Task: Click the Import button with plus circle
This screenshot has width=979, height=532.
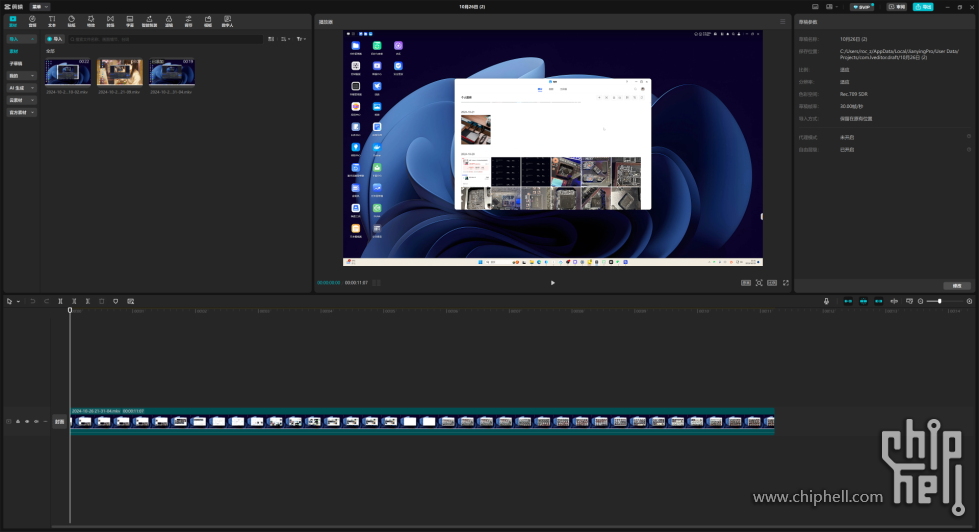Action: 55,39
